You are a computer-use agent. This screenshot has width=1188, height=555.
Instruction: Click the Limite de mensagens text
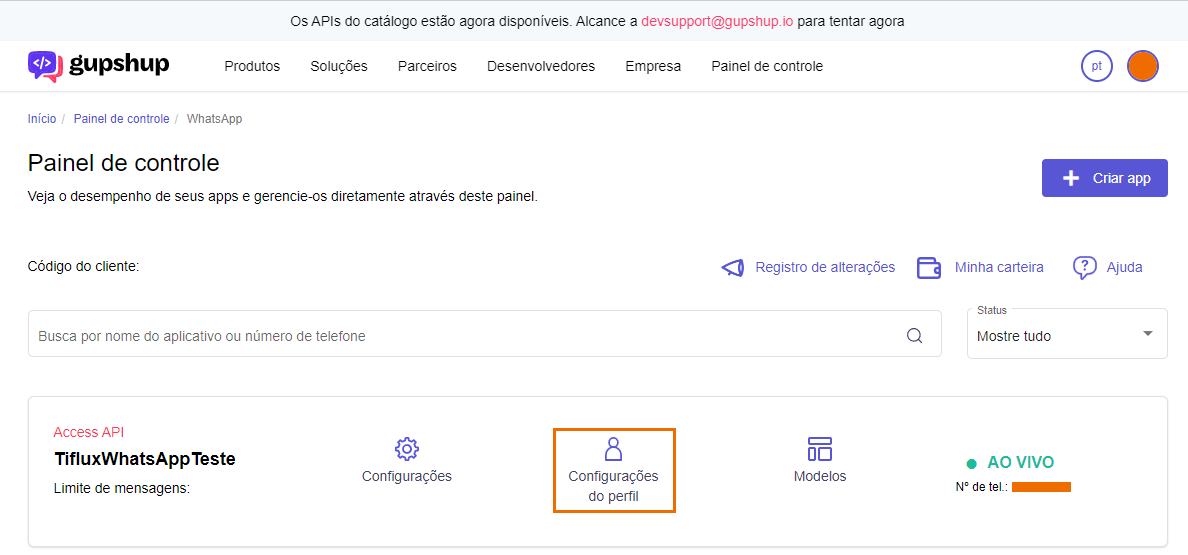(122, 488)
